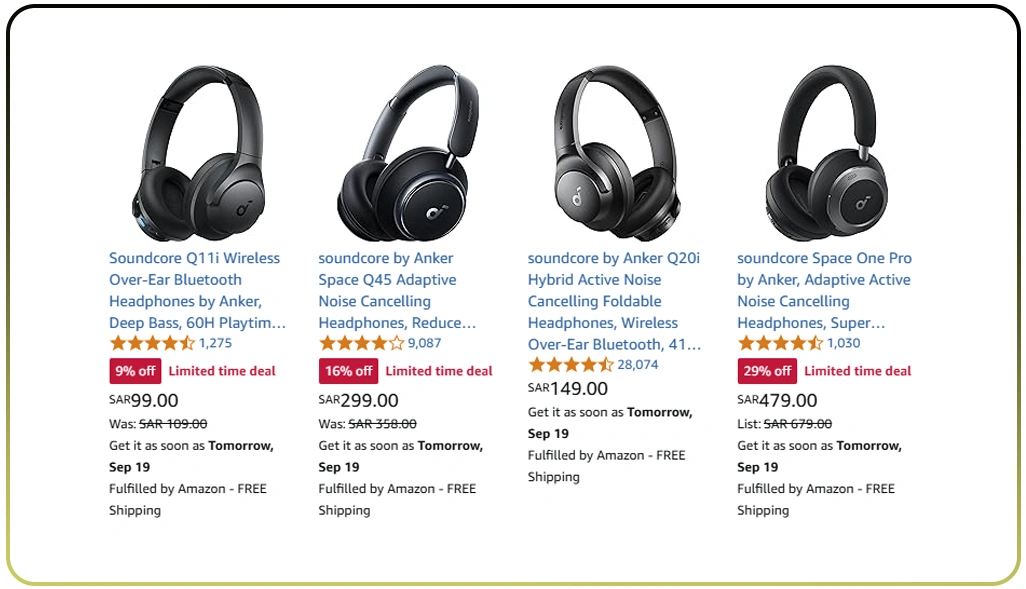View the 28,074 customer reviews
Image resolution: width=1026 pixels, height=589 pixels.
click(638, 365)
